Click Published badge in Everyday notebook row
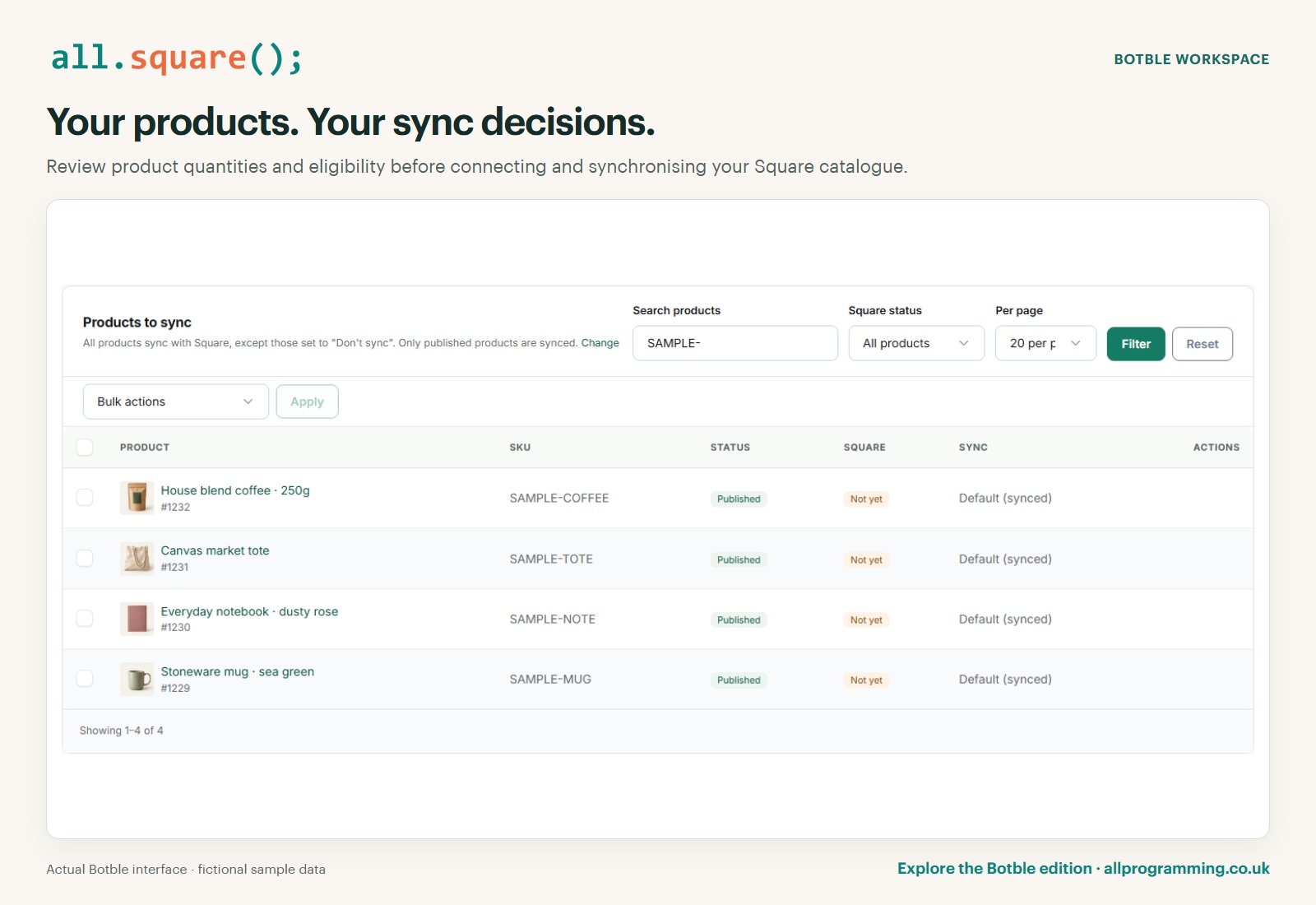The image size is (1316, 905). click(739, 620)
